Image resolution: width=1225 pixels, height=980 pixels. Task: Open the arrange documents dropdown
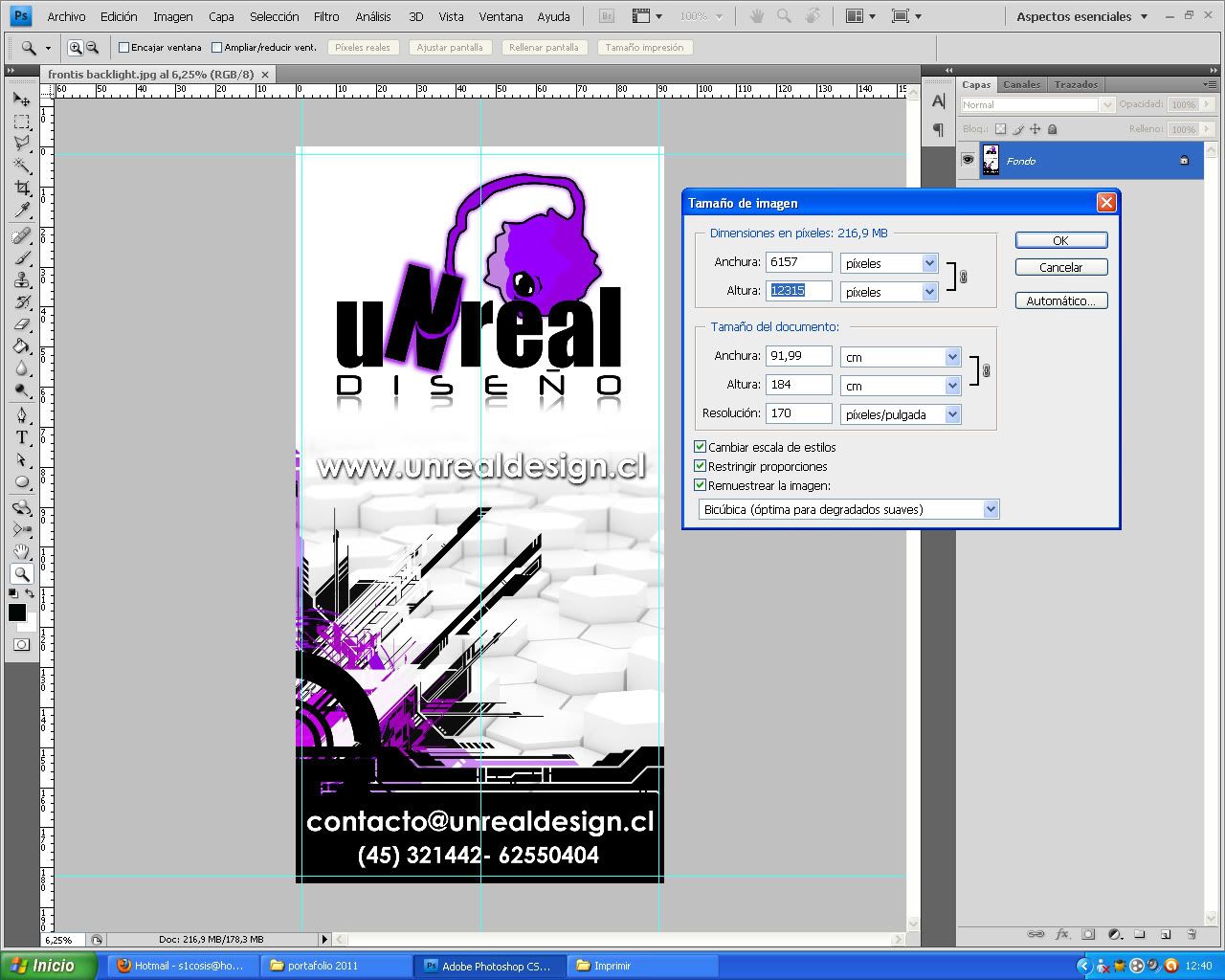[x=862, y=16]
